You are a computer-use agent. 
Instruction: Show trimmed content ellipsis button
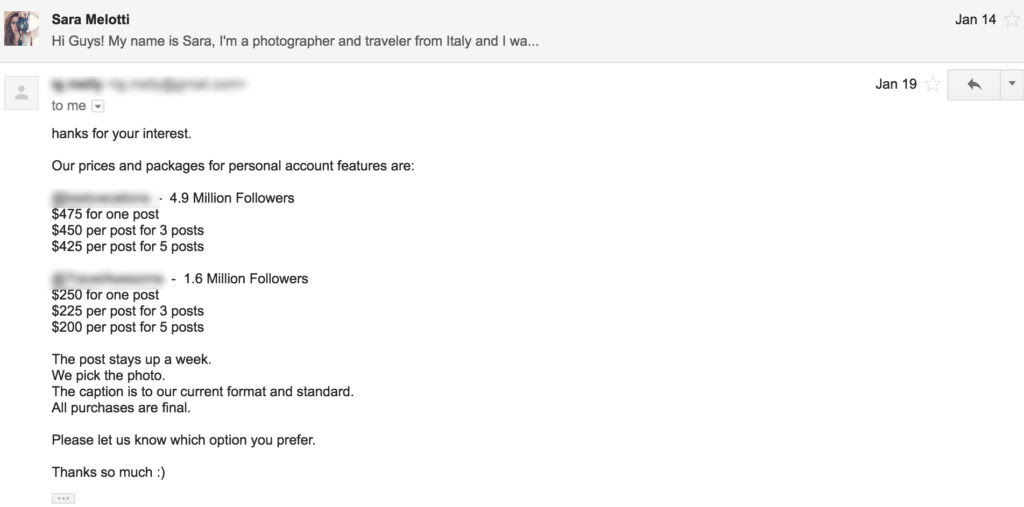tap(63, 499)
